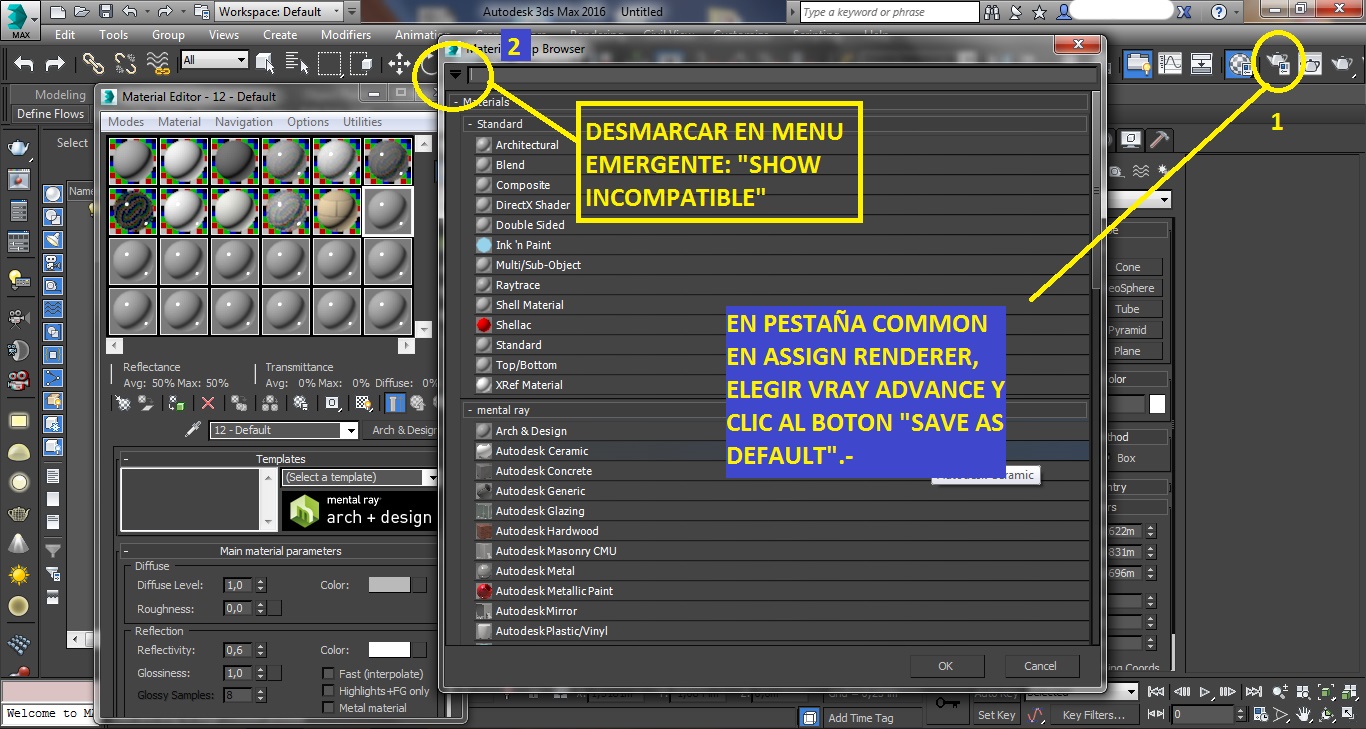Activate the Select and Move tool
1366x729 pixels.
click(x=400, y=63)
